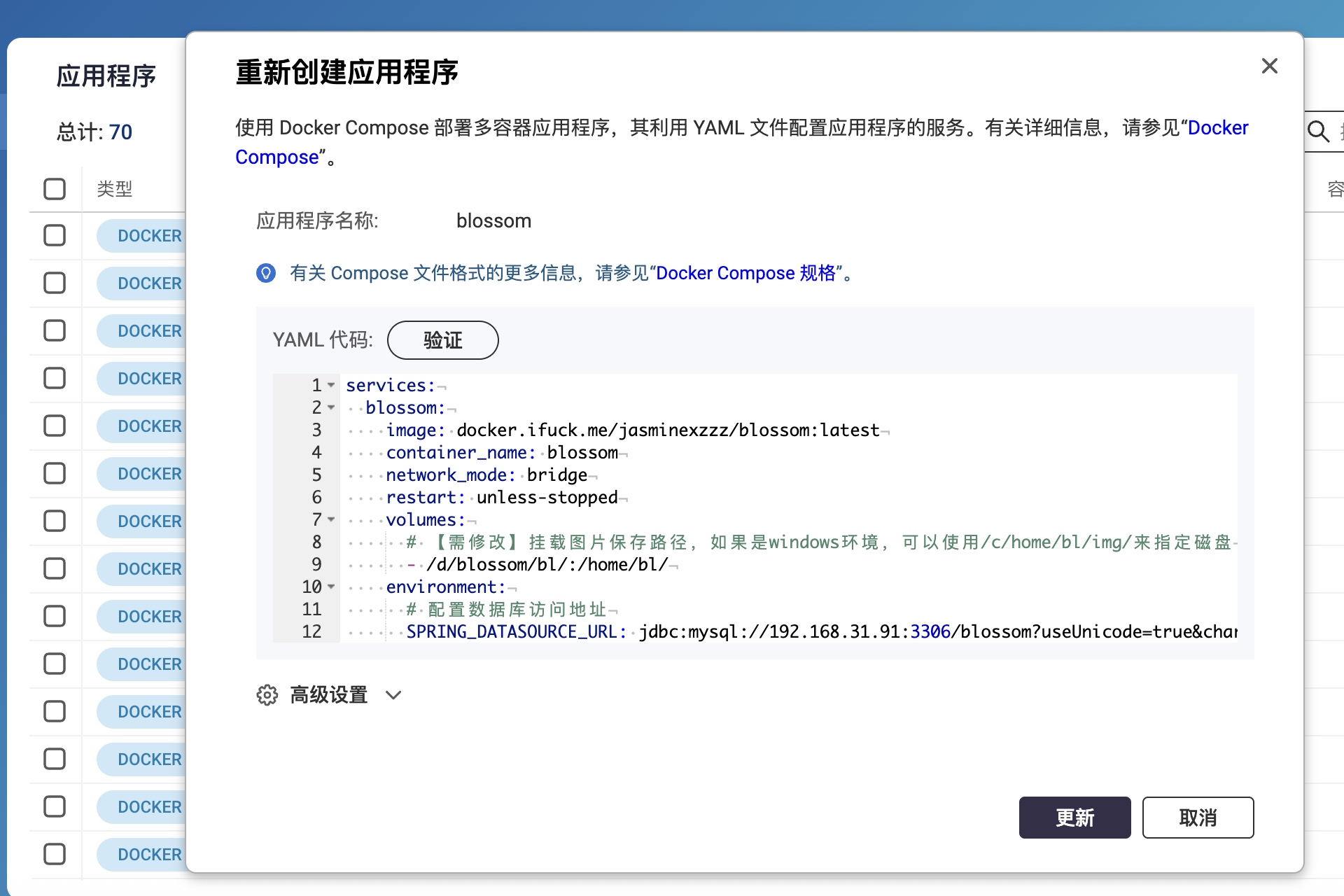This screenshot has width=1344, height=896.
Task: Check the sixth DOCKER row checkbox
Action: 55,474
